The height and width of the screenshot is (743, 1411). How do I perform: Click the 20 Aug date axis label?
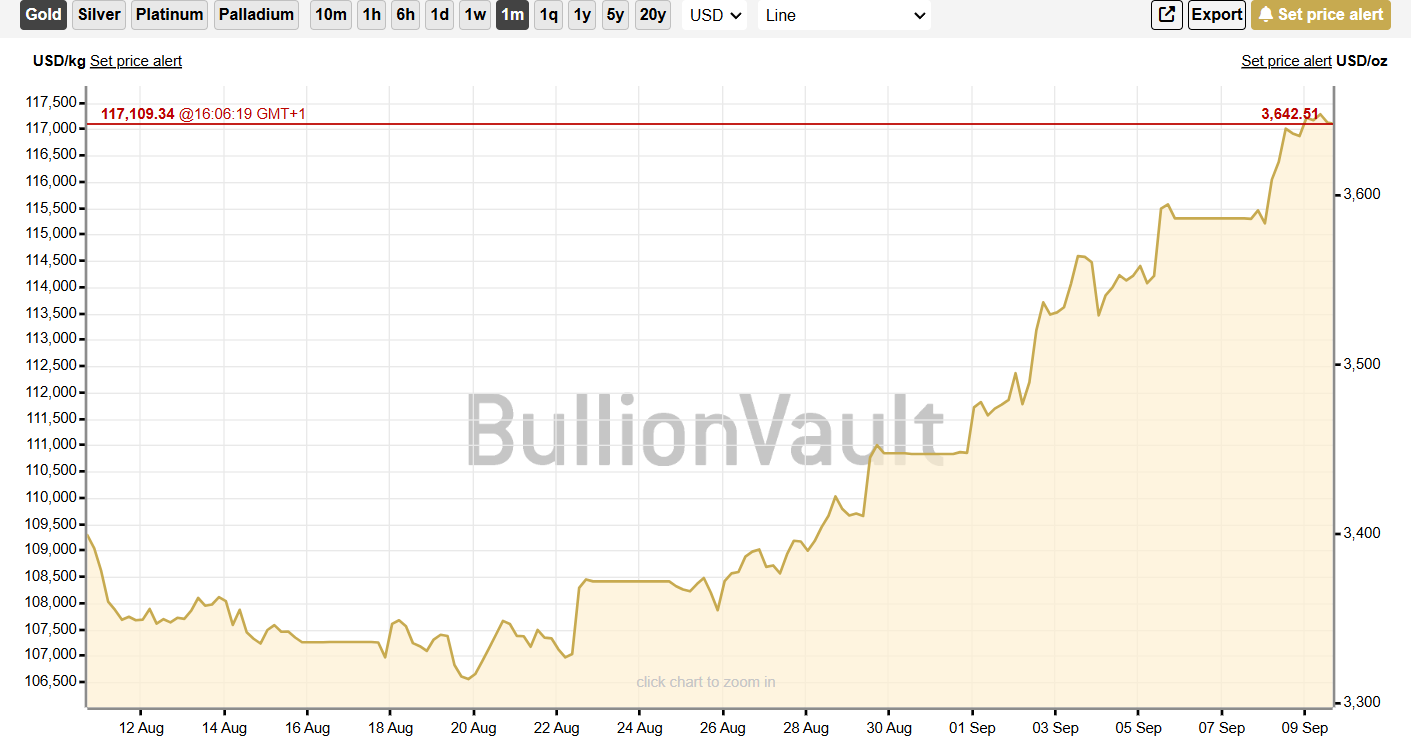tap(473, 727)
